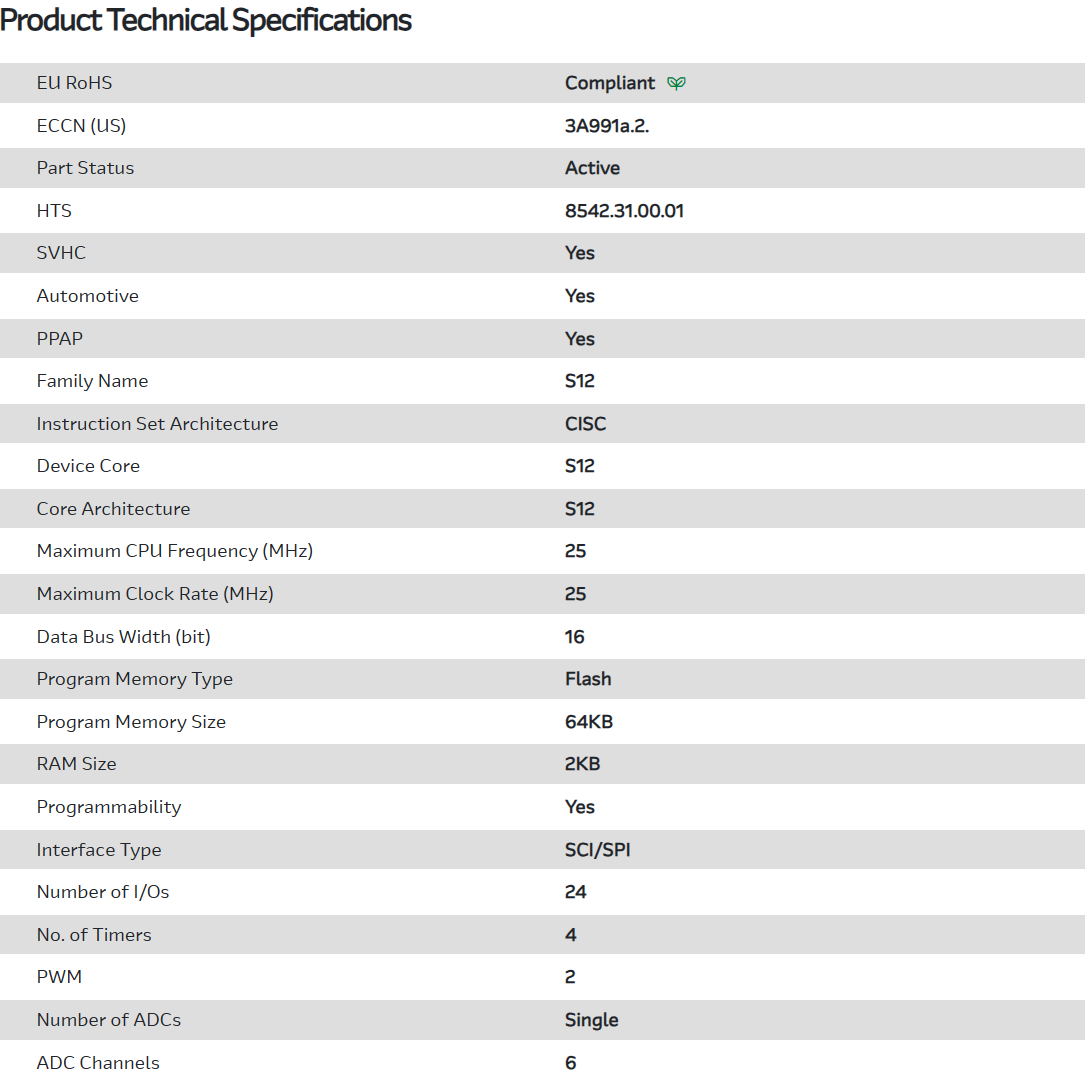Click the RAM Size label
Image resolution: width=1085 pixels, height=1079 pixels.
coord(76,764)
